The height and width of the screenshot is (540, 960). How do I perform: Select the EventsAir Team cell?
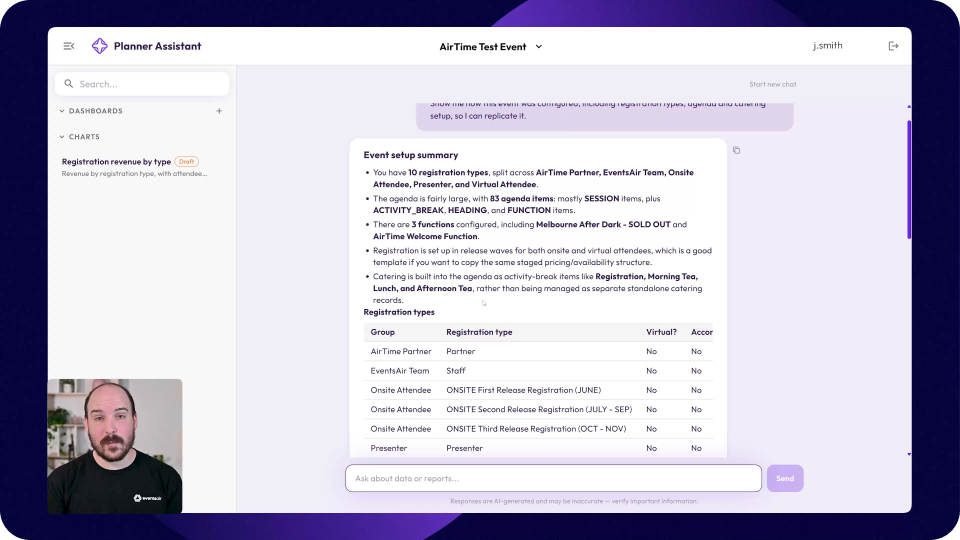400,371
